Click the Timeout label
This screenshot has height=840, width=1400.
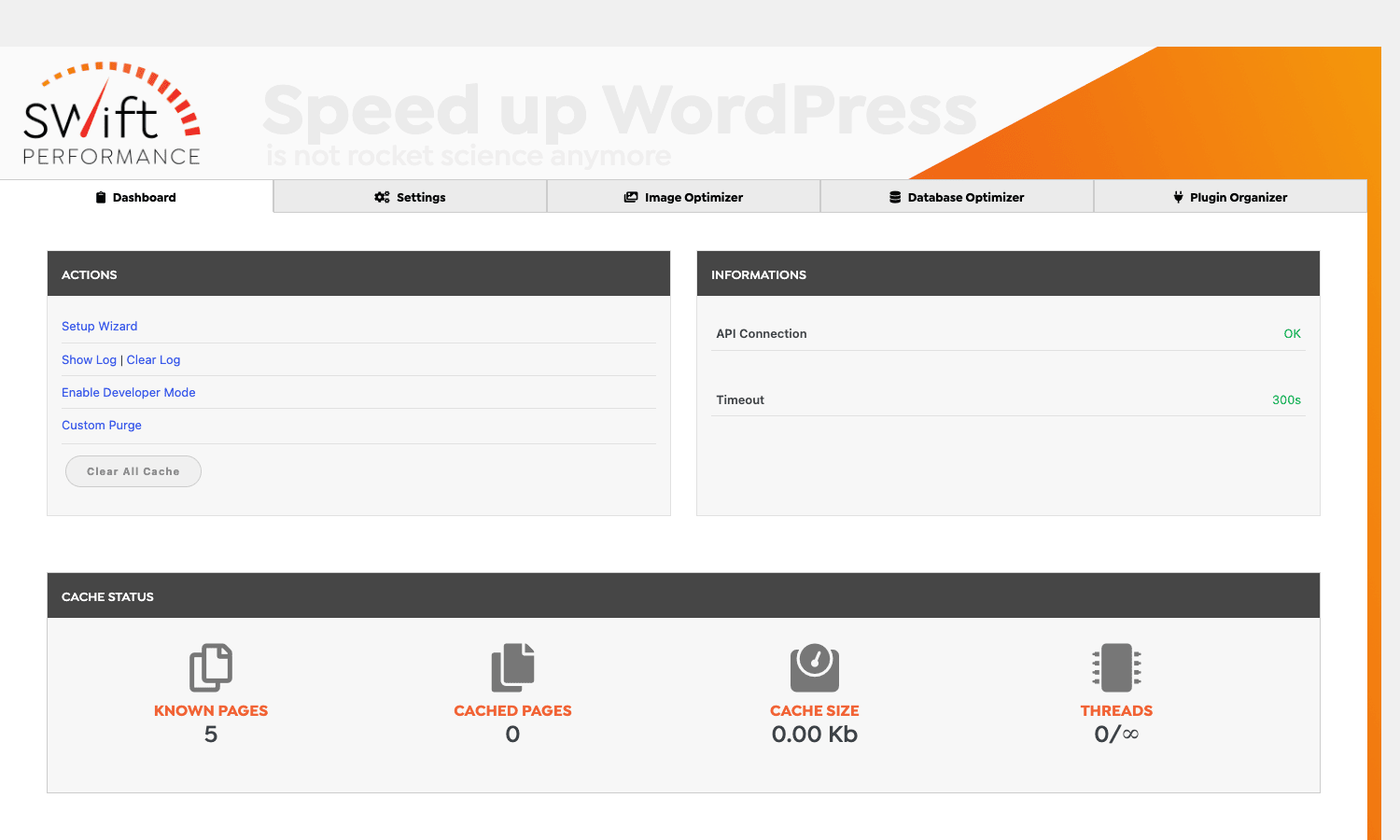(740, 399)
